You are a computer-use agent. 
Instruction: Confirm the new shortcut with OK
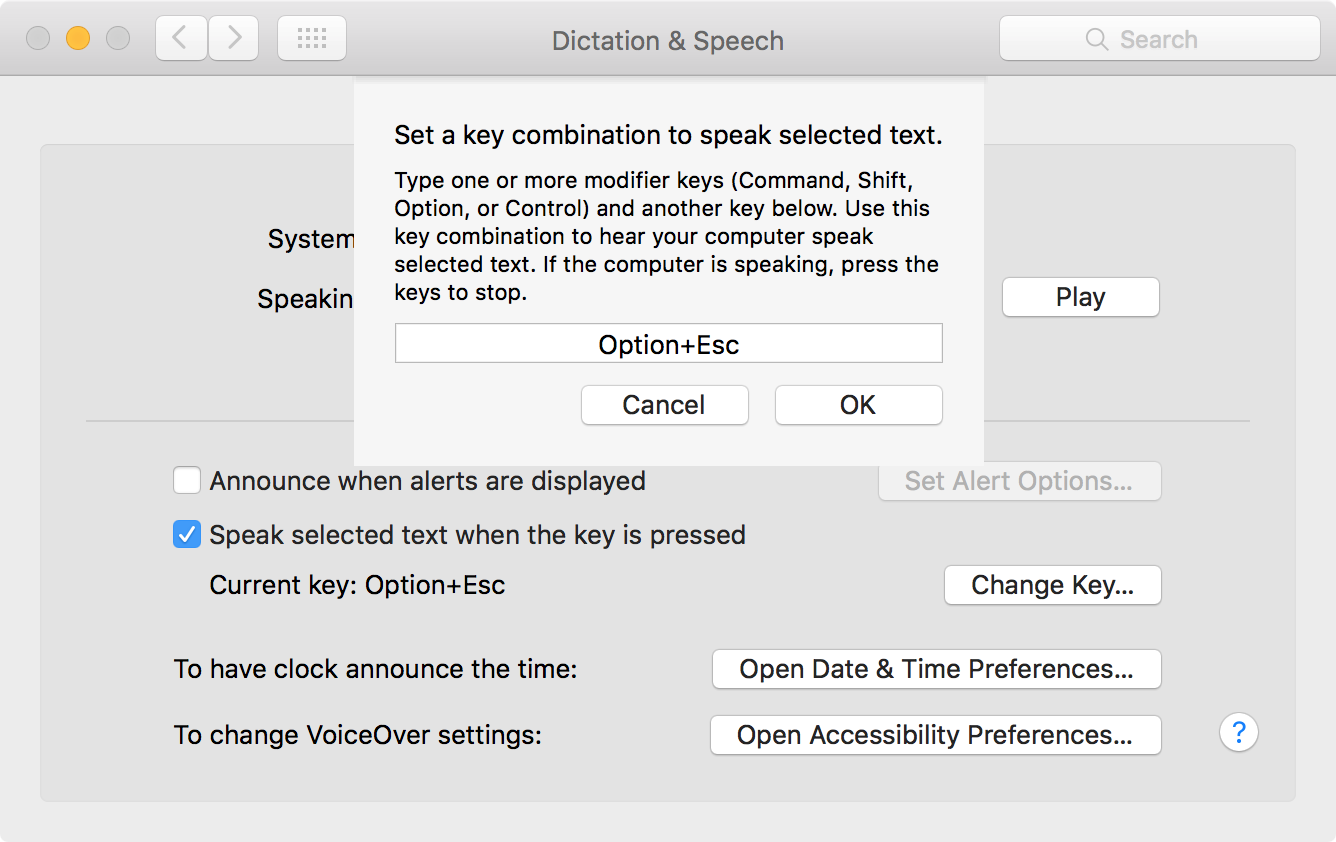[x=858, y=405]
